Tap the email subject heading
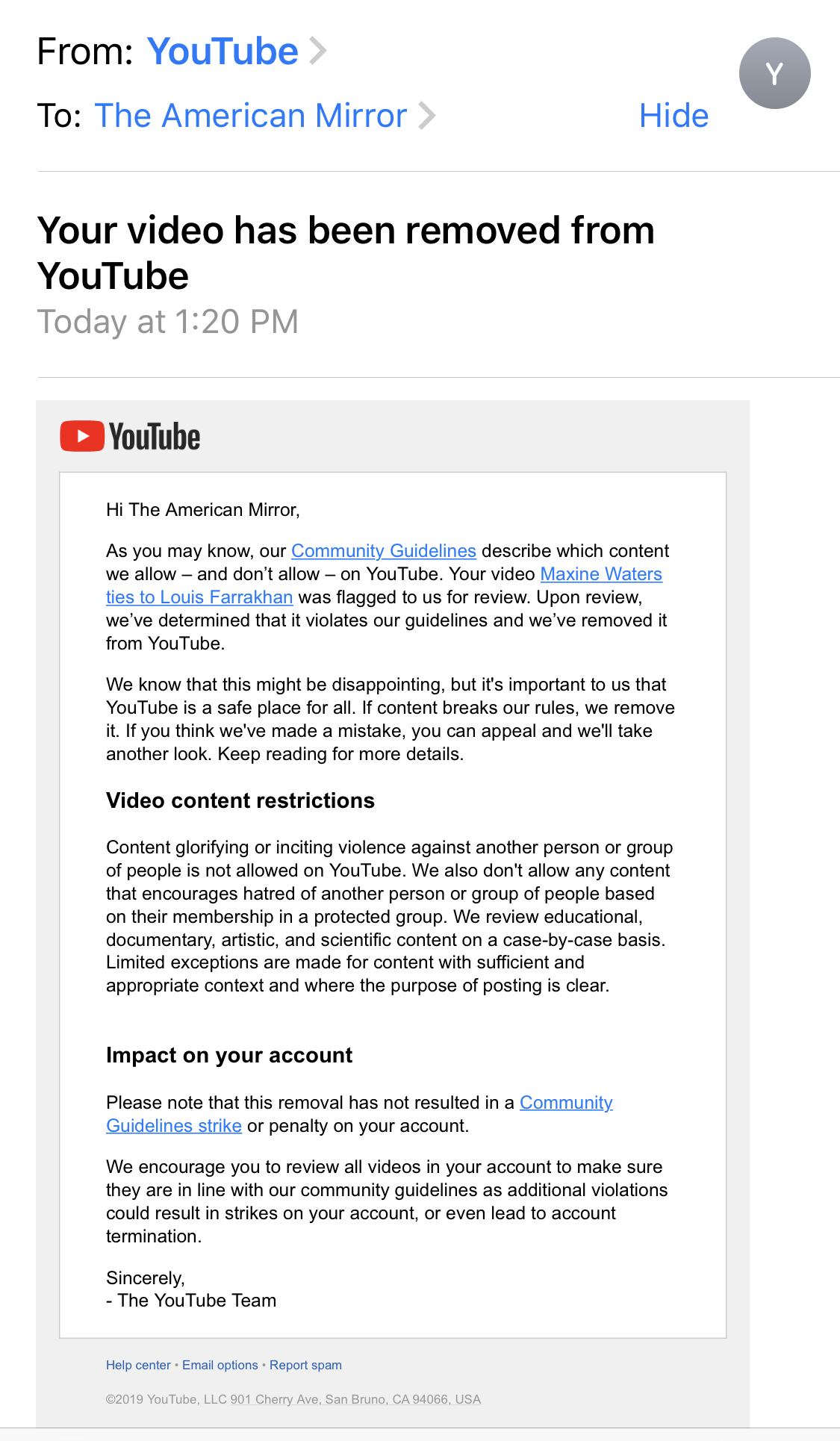Screen dimensions: 840x1441 [x=346, y=252]
